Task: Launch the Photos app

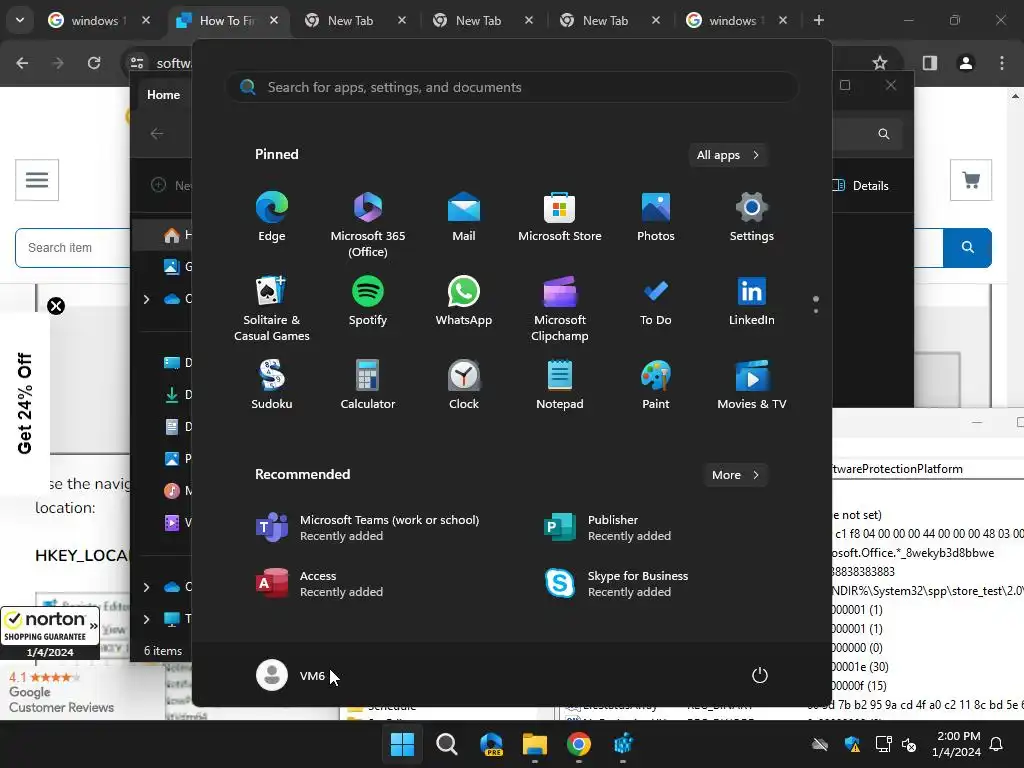Action: [x=656, y=217]
